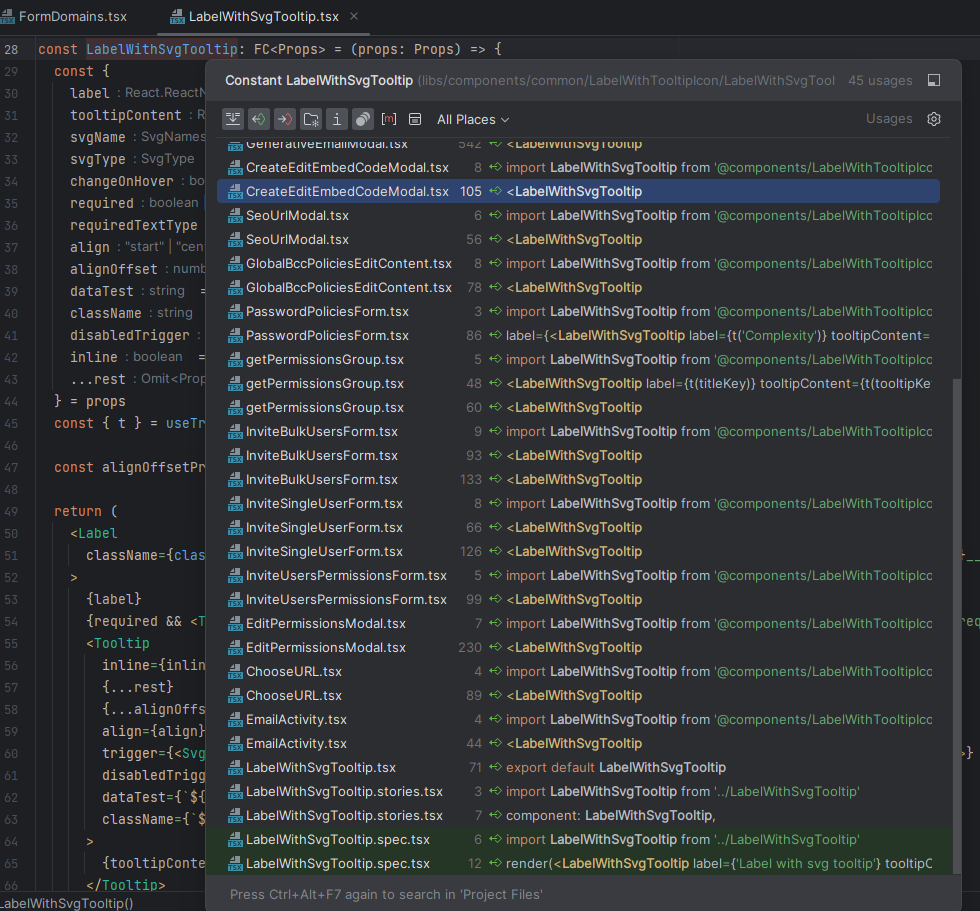The height and width of the screenshot is (911, 980).
Task: Click the merge-occurrences circles icon
Action: pyautogui.click(x=363, y=119)
